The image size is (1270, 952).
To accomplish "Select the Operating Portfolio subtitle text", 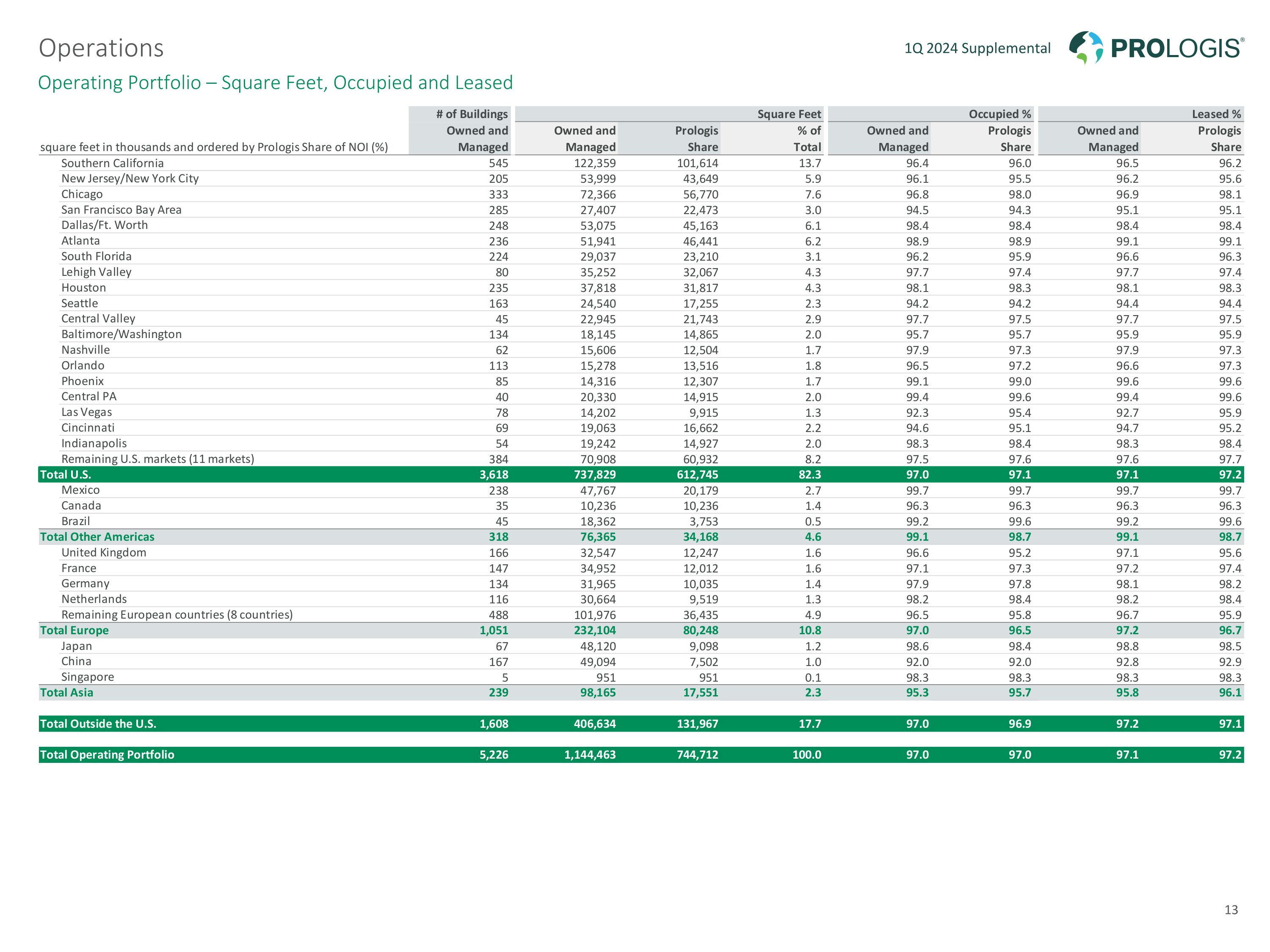I will [275, 83].
